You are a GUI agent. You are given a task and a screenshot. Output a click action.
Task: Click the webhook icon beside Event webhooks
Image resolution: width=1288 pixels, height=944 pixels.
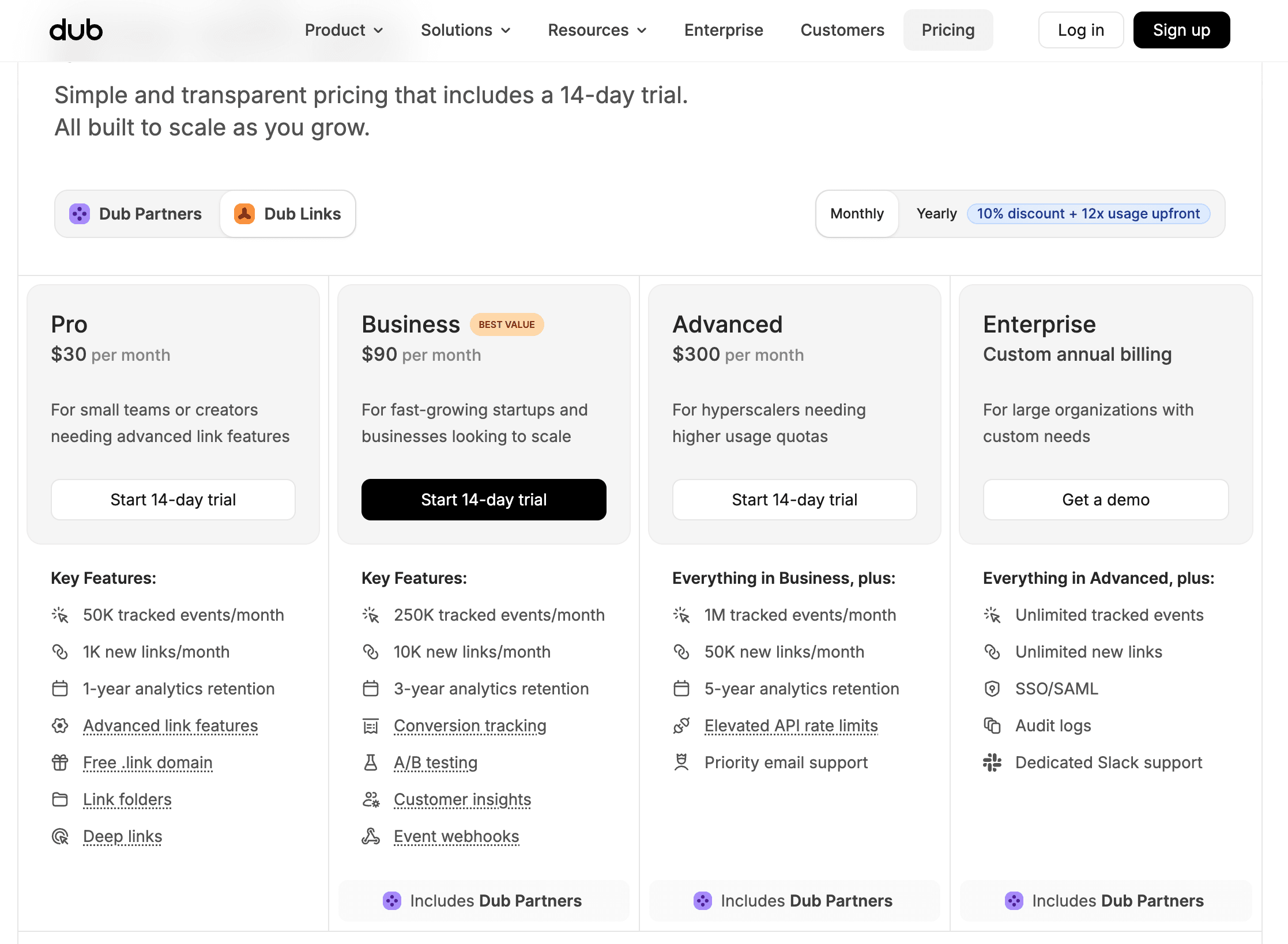point(371,836)
